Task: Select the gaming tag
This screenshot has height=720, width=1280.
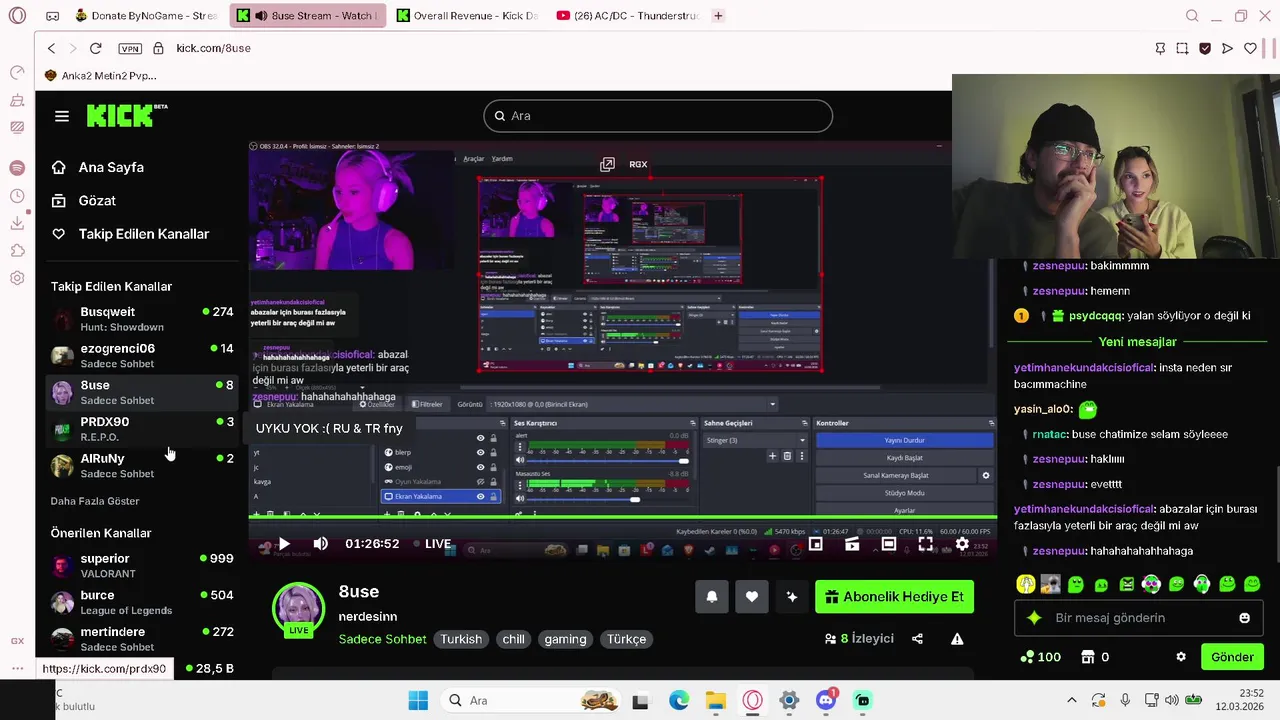Action: 565,639
